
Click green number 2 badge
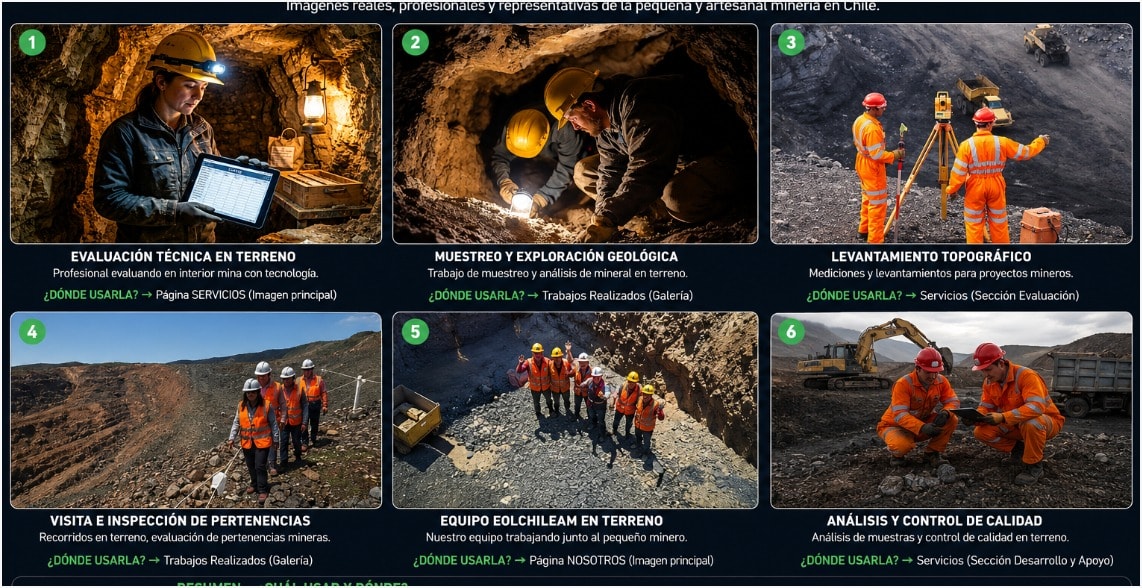point(415,42)
